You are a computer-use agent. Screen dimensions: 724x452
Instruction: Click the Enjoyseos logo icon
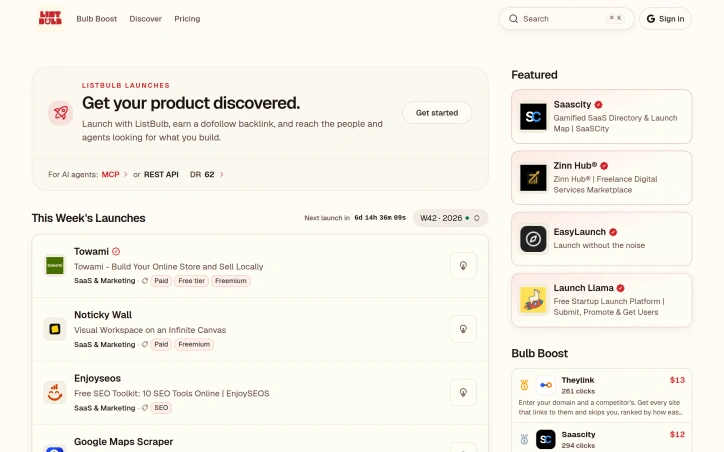[54, 392]
